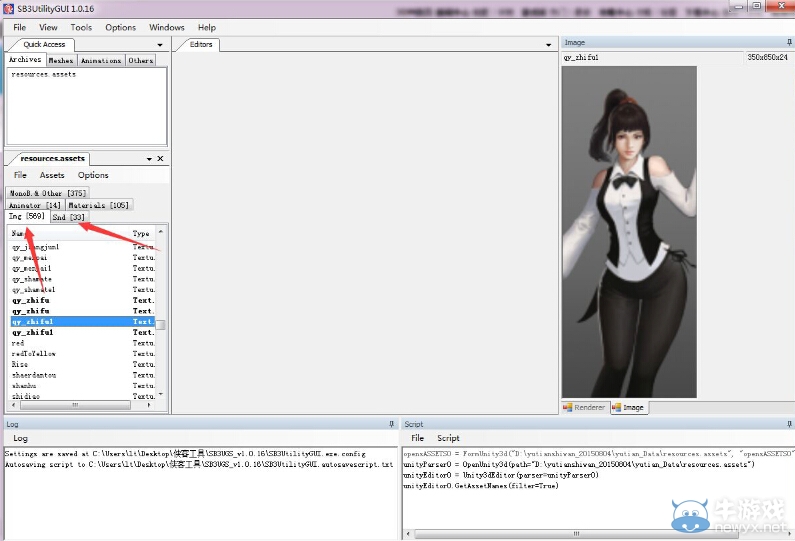Click the asset list vertical scrollbar thumb
Screen dimensions: 795x541
(x=161, y=324)
